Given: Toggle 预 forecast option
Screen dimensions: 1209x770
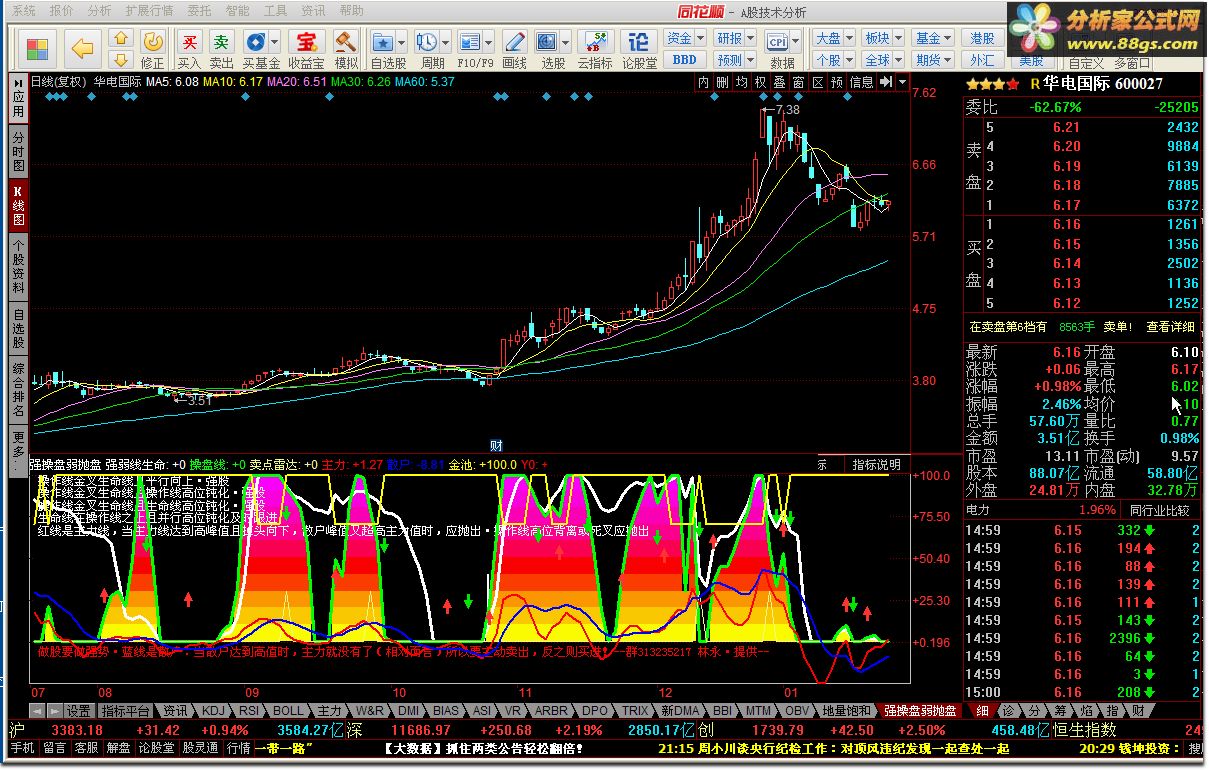Looking at the screenshot, I should 836,83.
